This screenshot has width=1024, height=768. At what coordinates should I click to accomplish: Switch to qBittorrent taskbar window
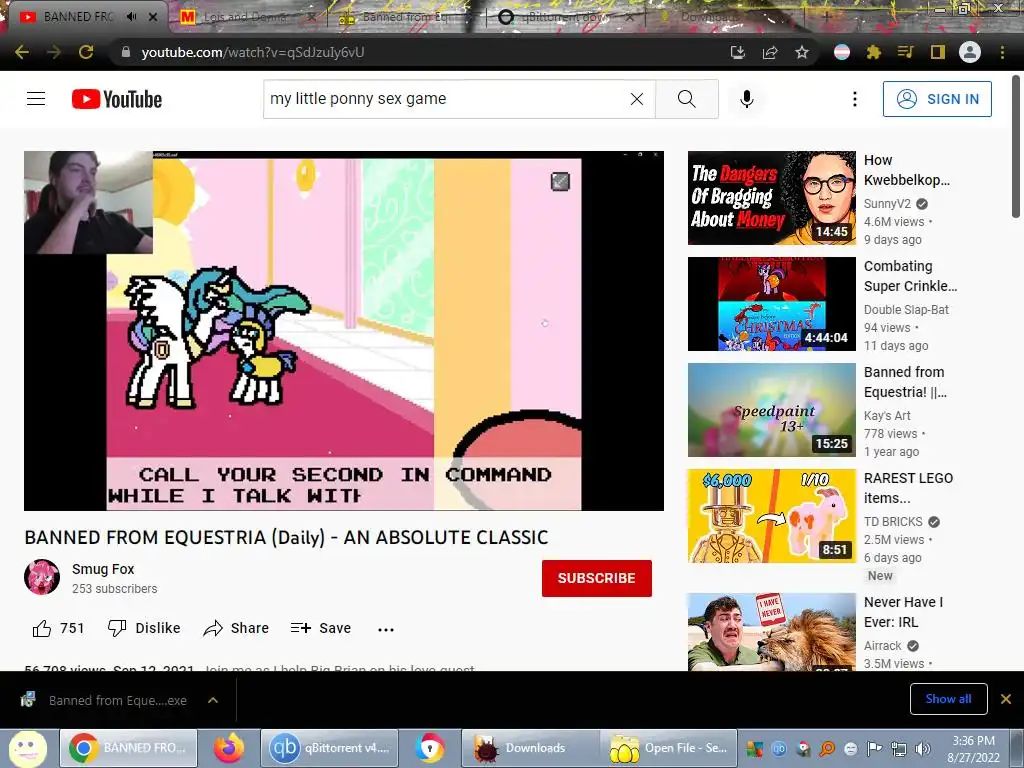(329, 748)
